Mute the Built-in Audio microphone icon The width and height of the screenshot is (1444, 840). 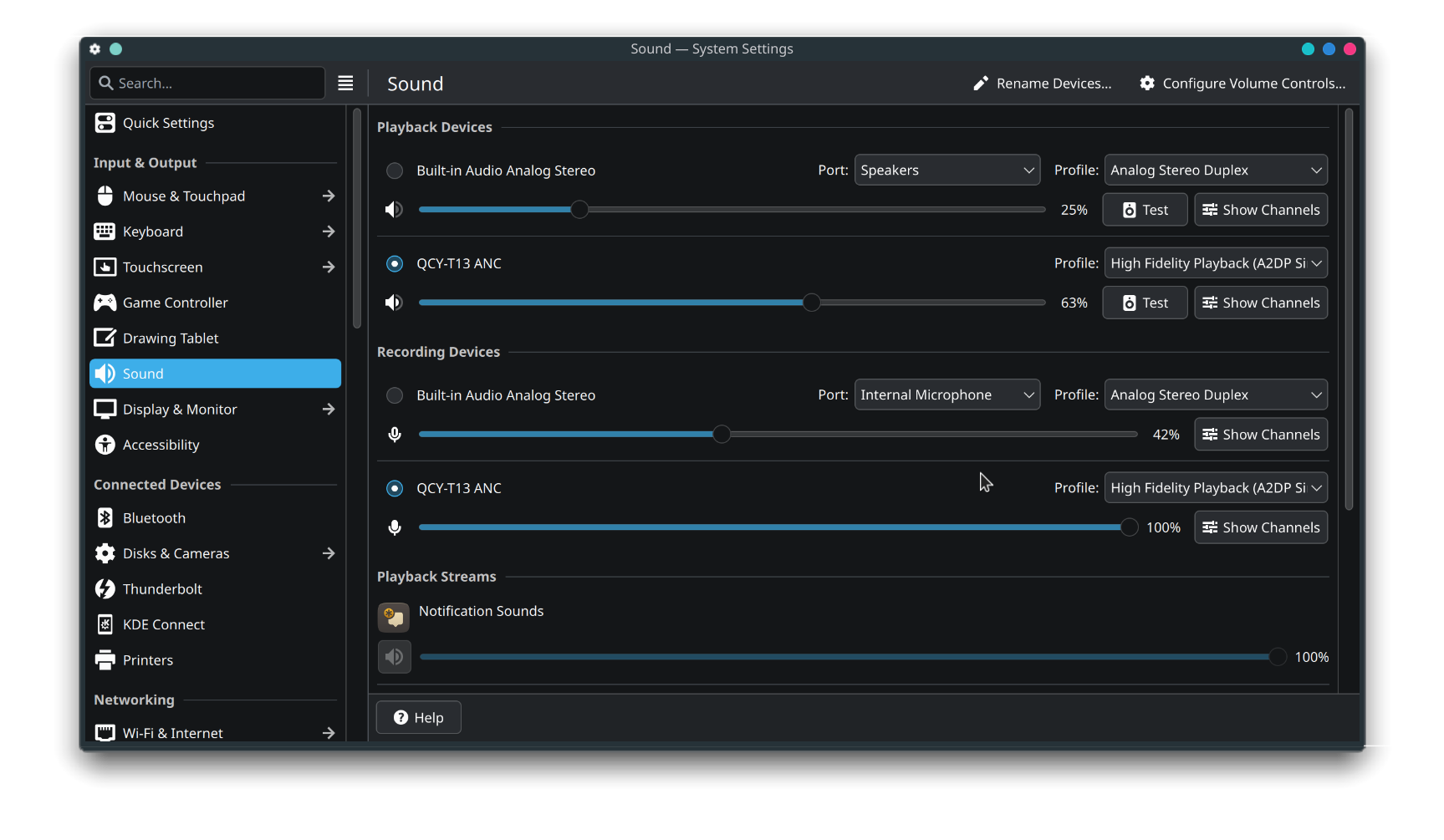(395, 435)
